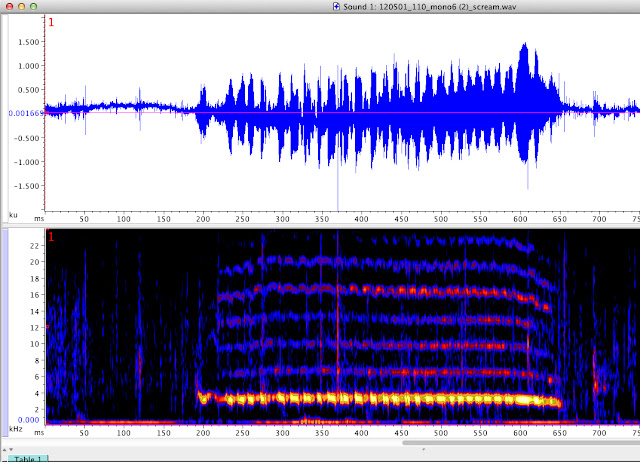Click the 1.500 amplitude axis label
The height and width of the screenshot is (462, 640).
click(29, 42)
